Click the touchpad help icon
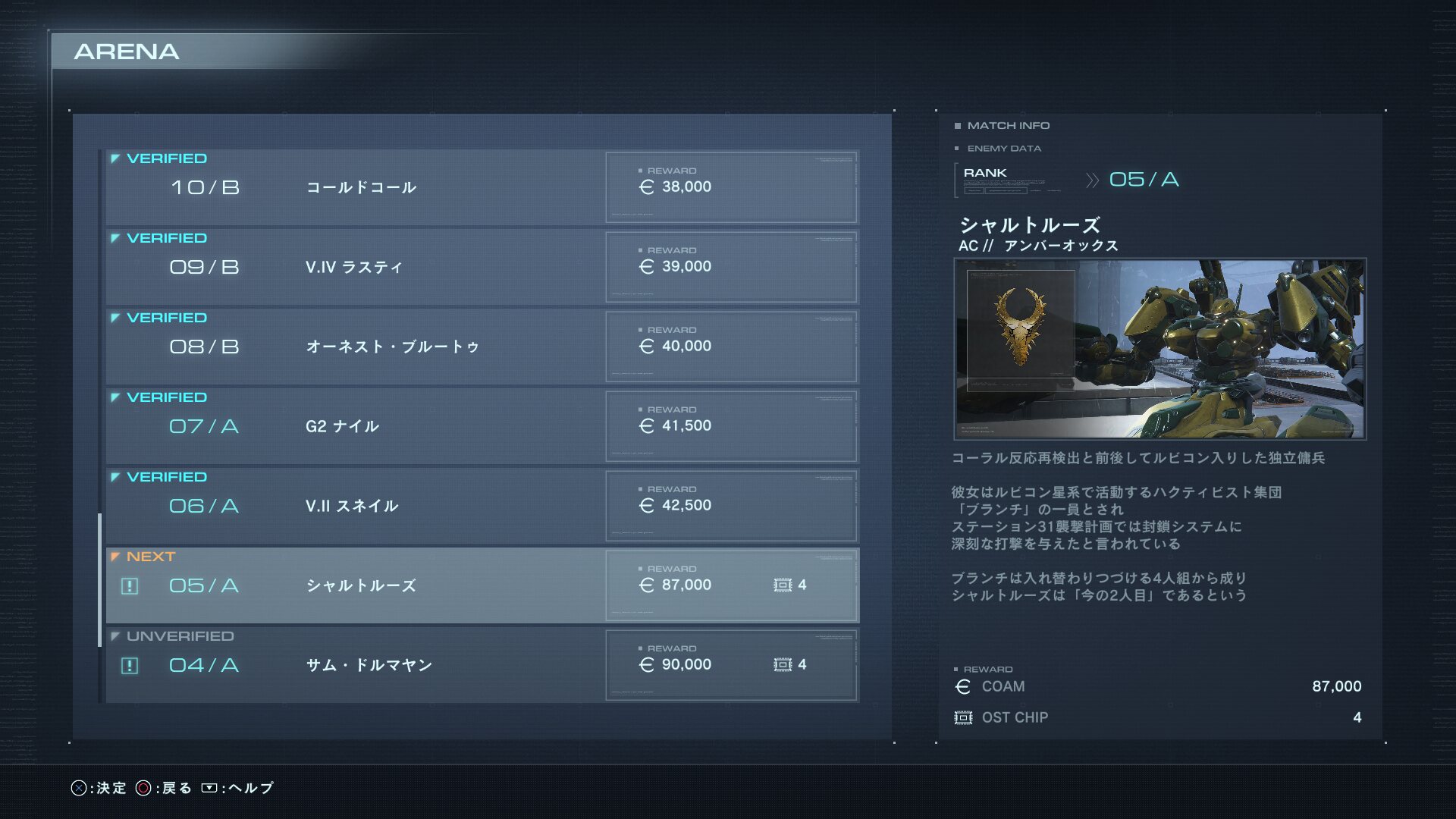 209,788
